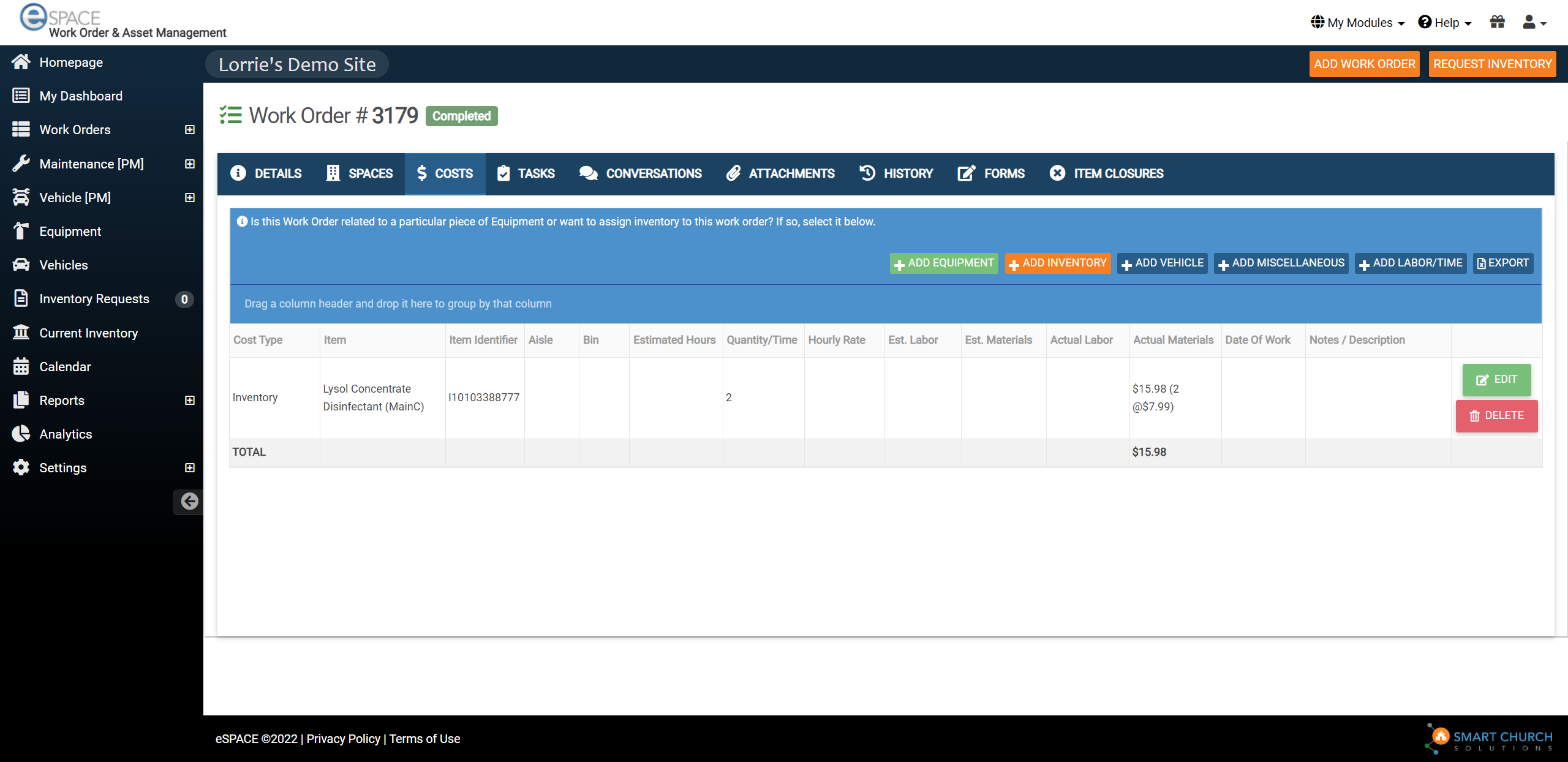The width and height of the screenshot is (1568, 762).
Task: Edit the Lysol Concentrate inventory row
Action: pyautogui.click(x=1496, y=380)
